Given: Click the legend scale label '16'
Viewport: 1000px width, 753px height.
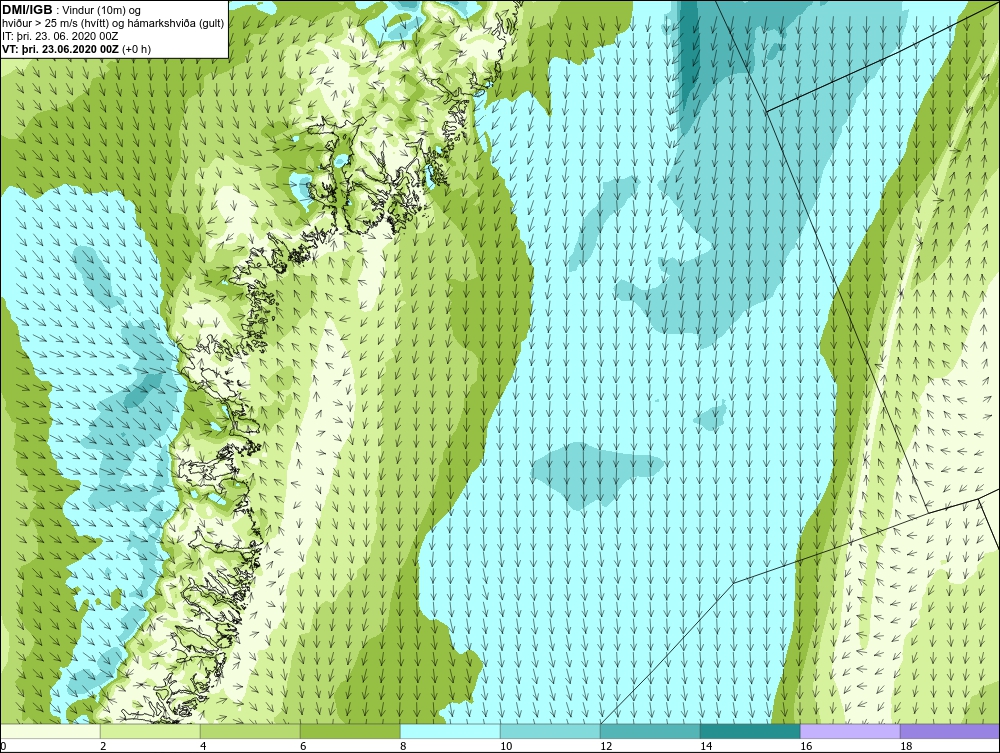Looking at the screenshot, I should 805,746.
